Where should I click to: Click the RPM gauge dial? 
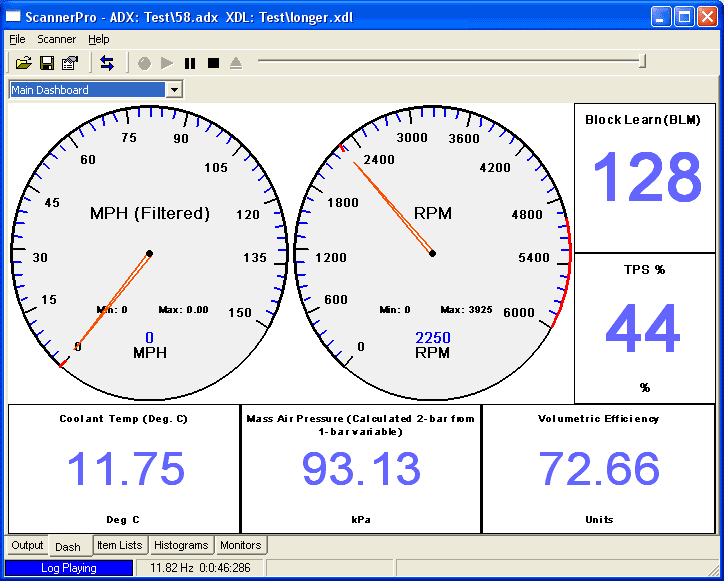pyautogui.click(x=432, y=253)
